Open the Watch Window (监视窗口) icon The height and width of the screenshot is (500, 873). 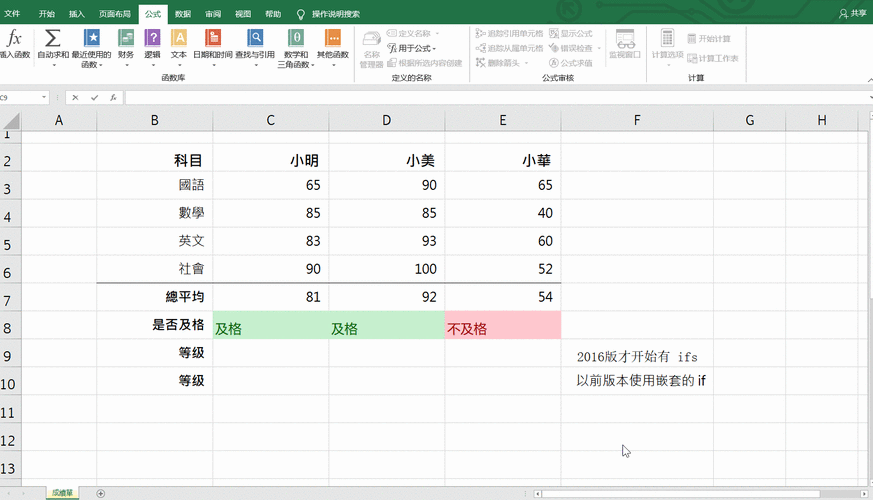(625, 40)
